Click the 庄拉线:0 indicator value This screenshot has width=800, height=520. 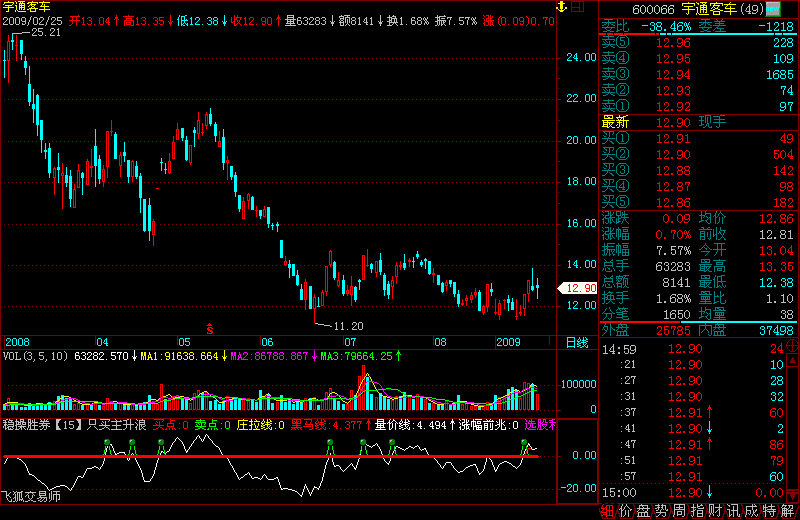point(261,425)
